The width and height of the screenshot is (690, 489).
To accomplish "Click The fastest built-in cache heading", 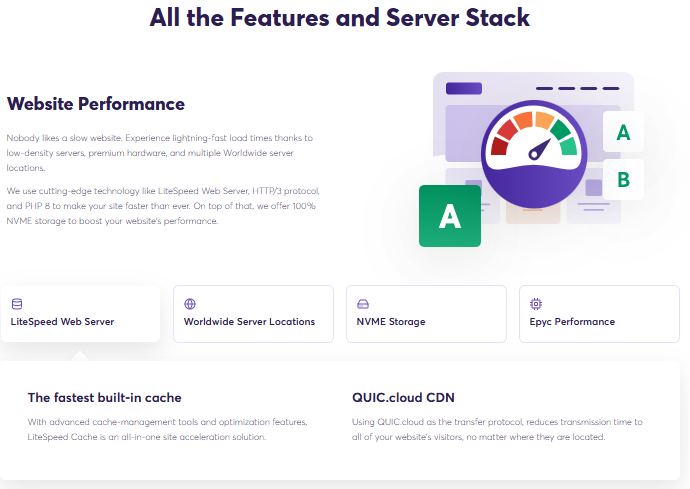I will (104, 397).
